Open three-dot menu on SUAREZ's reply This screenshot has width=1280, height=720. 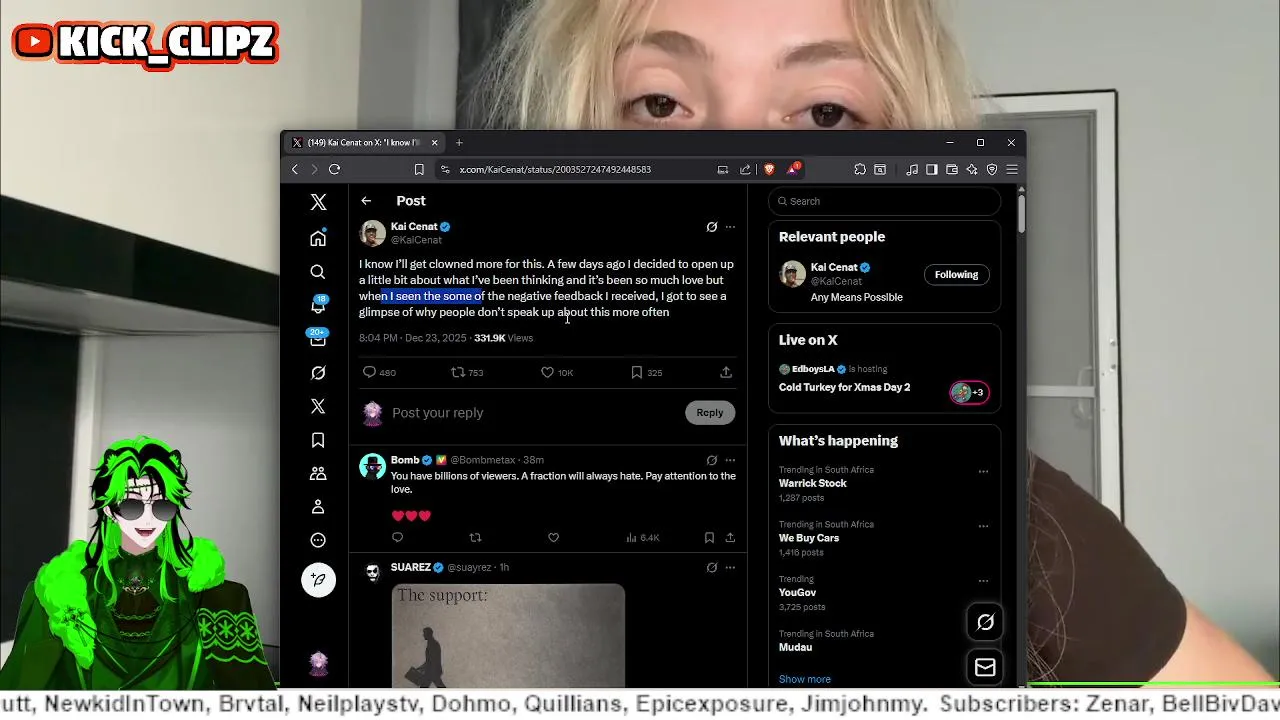click(x=730, y=567)
